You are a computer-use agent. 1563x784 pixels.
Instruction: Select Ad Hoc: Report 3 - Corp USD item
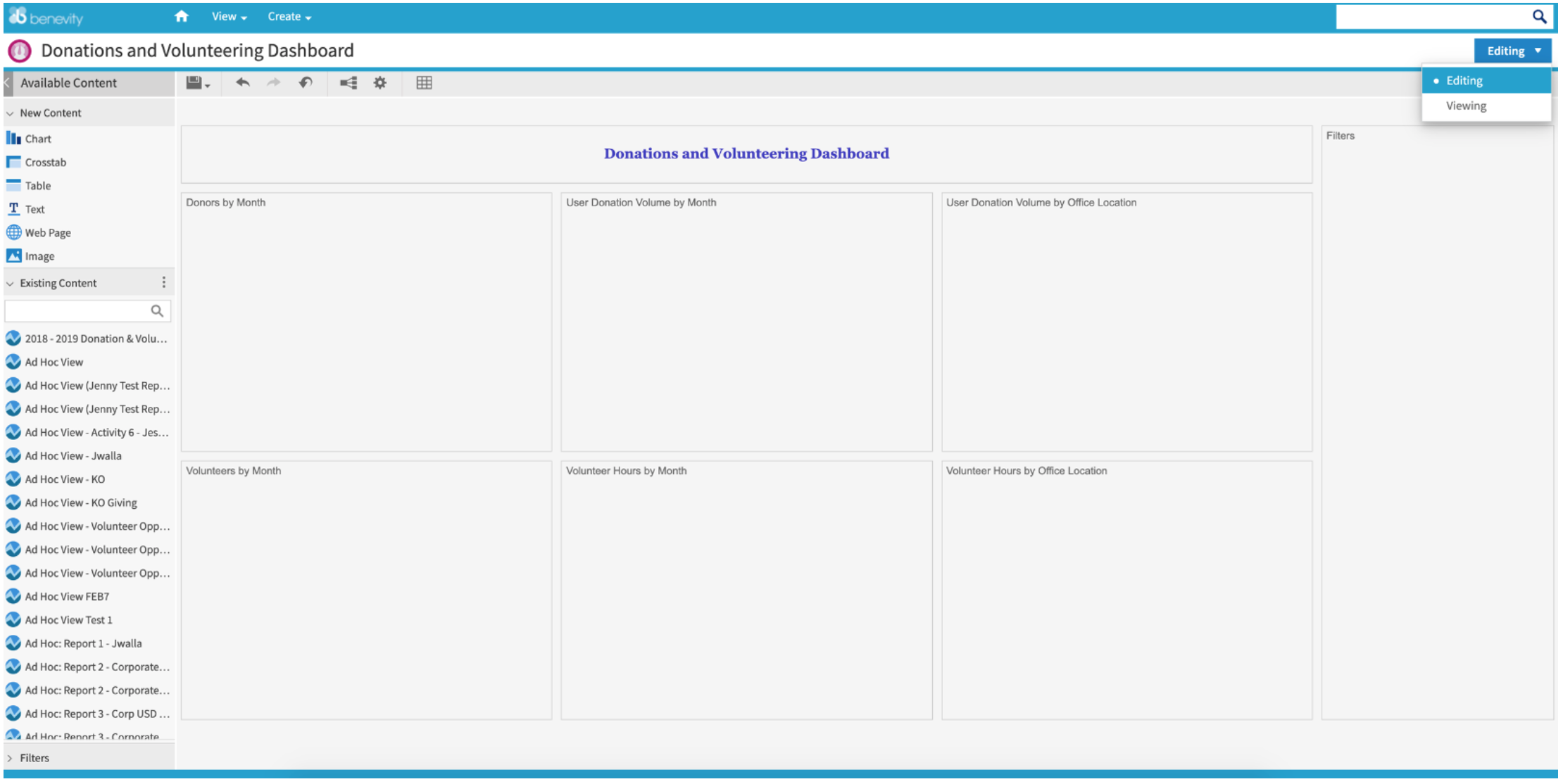coord(87,714)
